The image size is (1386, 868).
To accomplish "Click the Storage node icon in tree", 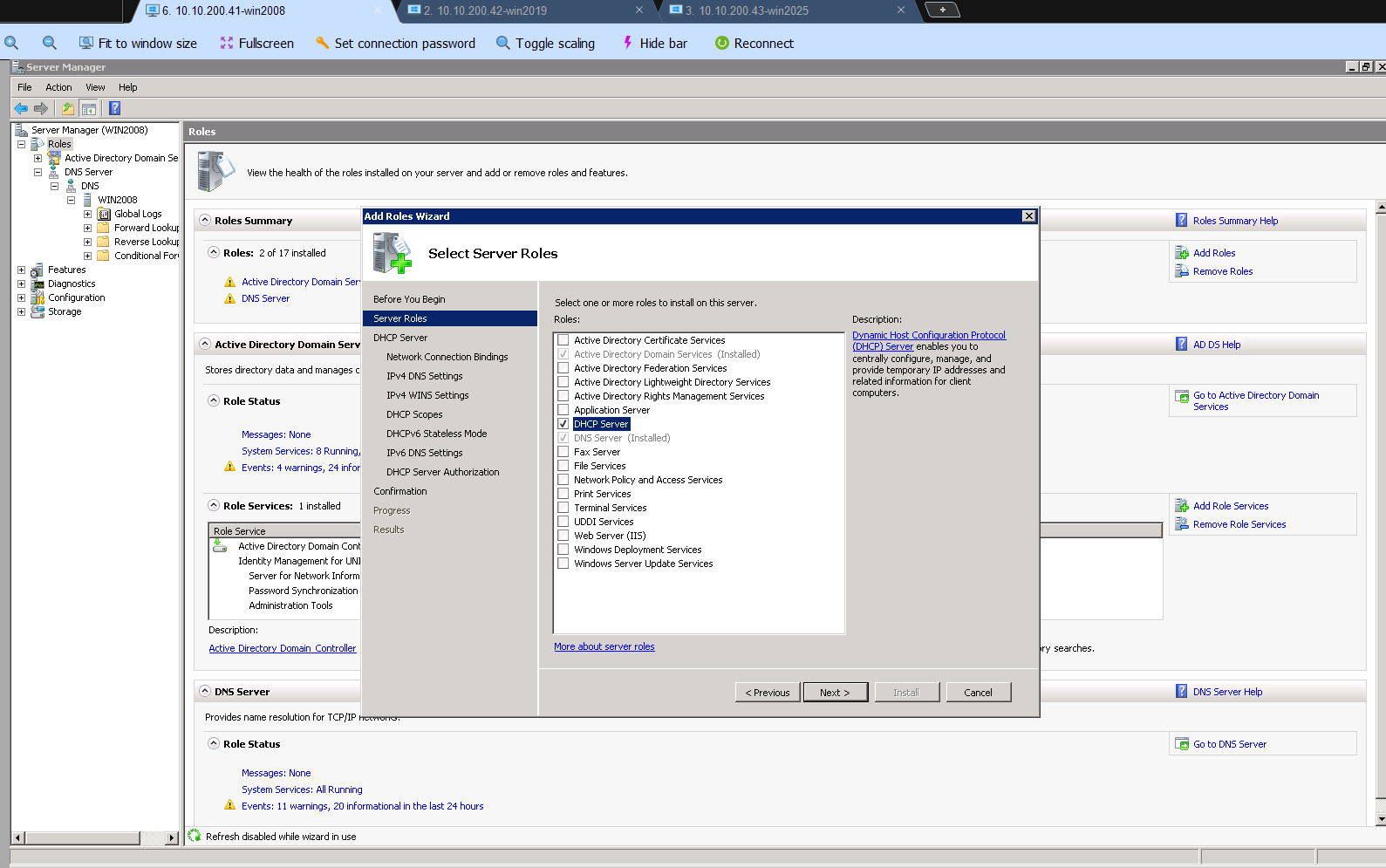I will [x=38, y=311].
